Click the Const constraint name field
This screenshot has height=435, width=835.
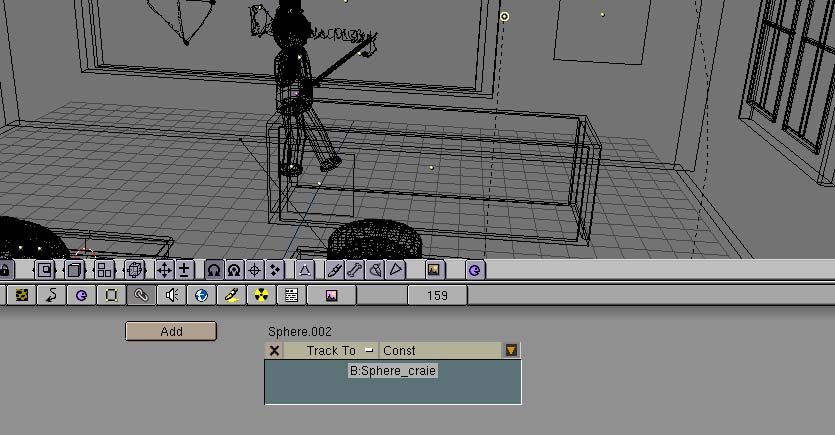pos(438,350)
